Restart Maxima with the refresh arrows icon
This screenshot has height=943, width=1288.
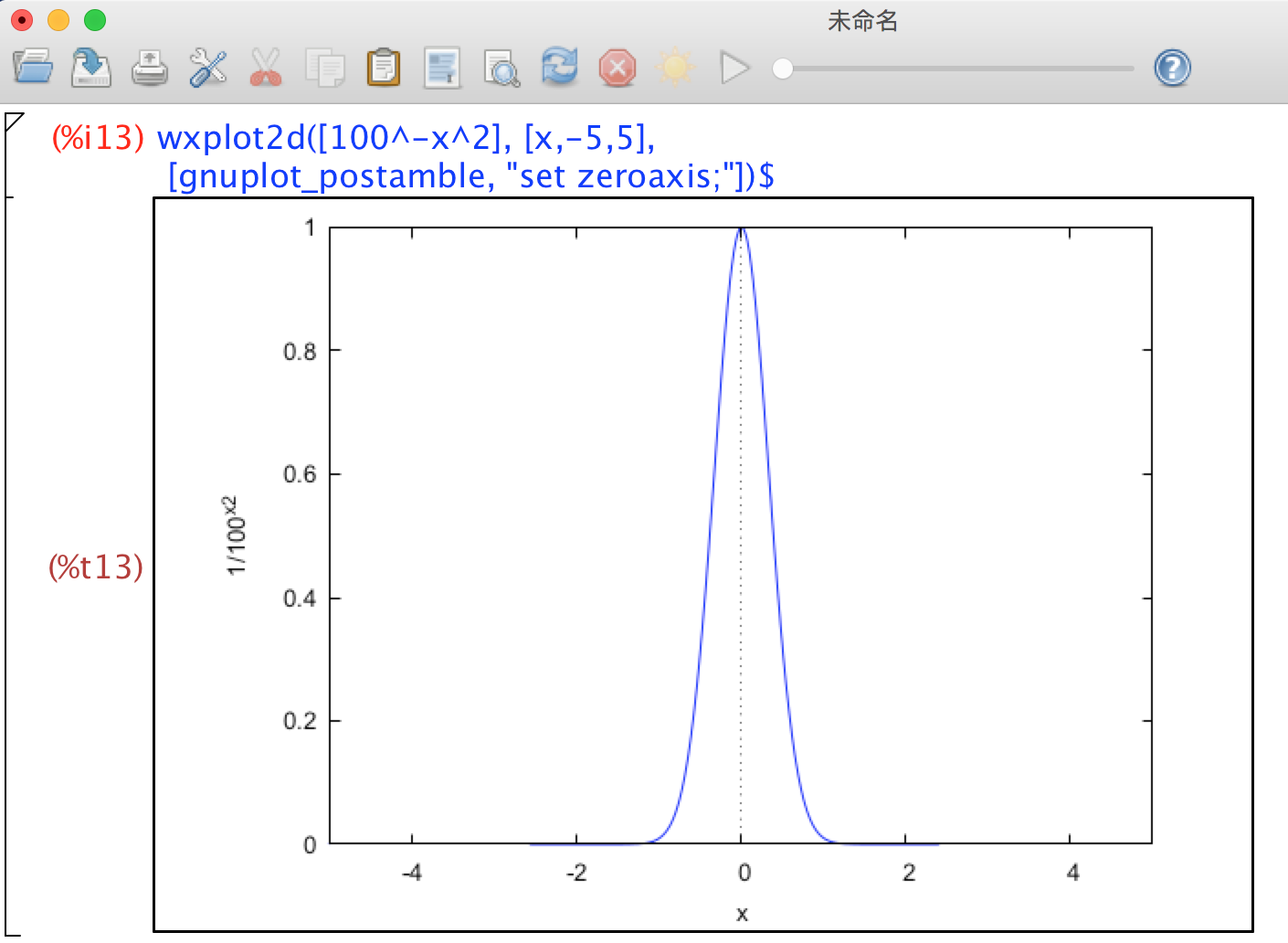pos(559,67)
